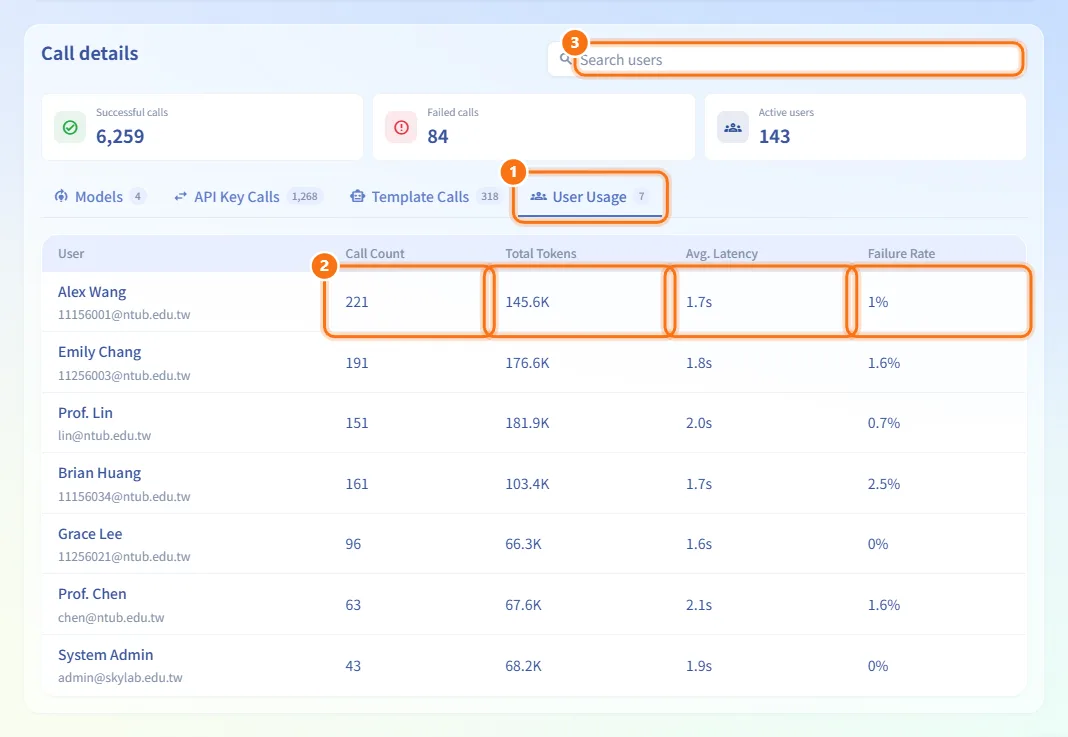The width and height of the screenshot is (1068, 737).
Task: Switch to the Models tab
Action: click(99, 197)
